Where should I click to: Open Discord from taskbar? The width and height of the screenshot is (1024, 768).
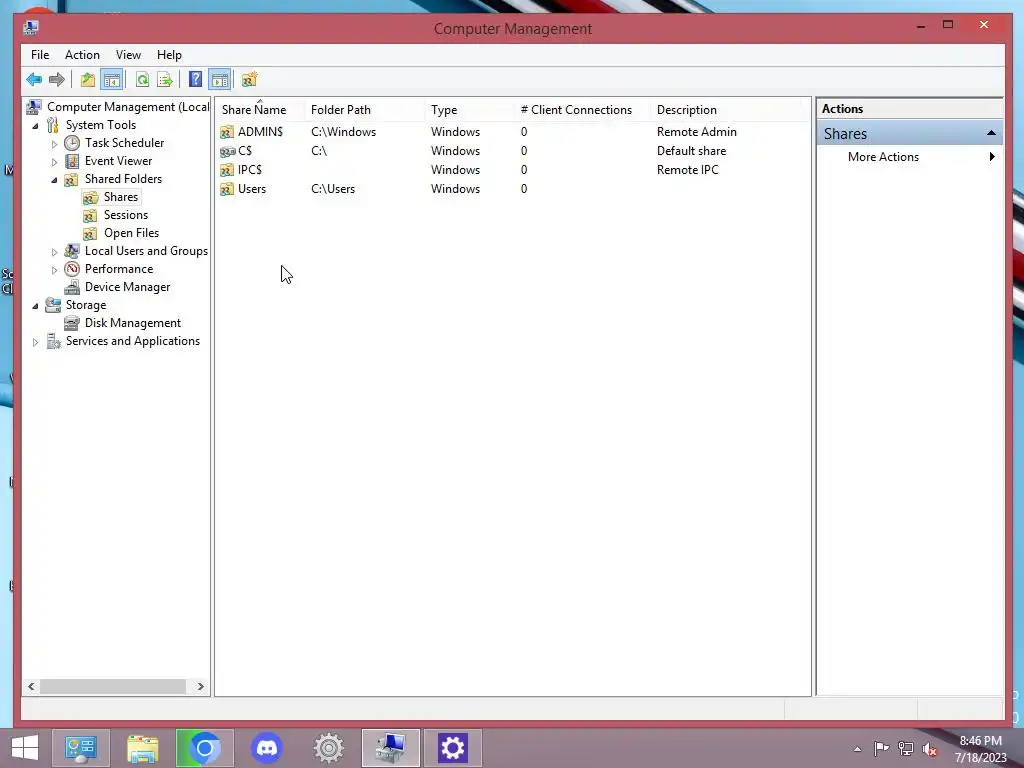(266, 748)
